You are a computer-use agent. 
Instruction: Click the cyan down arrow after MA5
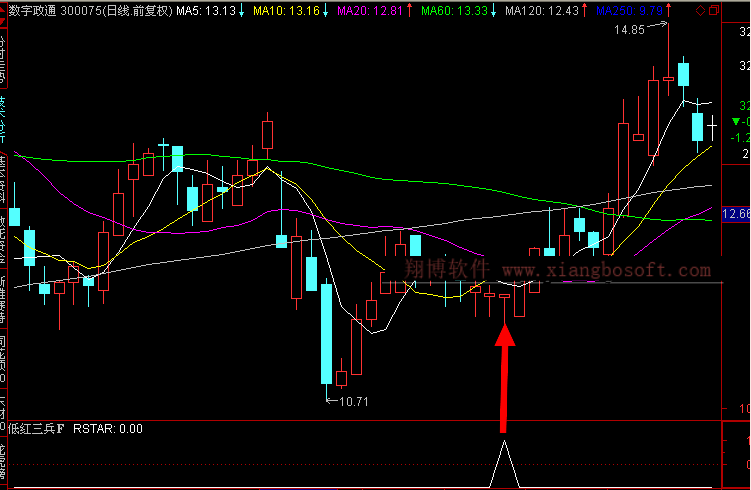tap(242, 11)
